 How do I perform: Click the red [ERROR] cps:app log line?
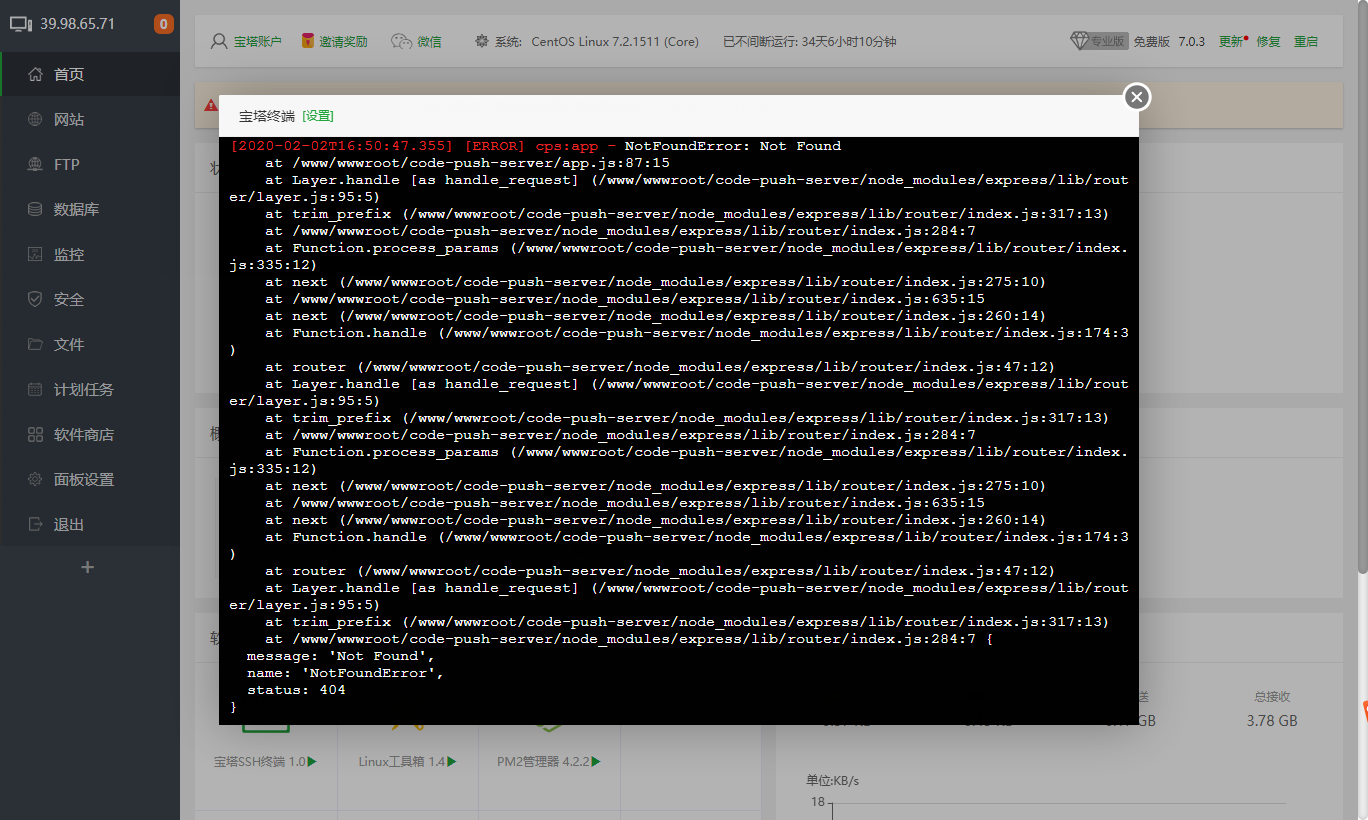pyautogui.click(x=536, y=146)
